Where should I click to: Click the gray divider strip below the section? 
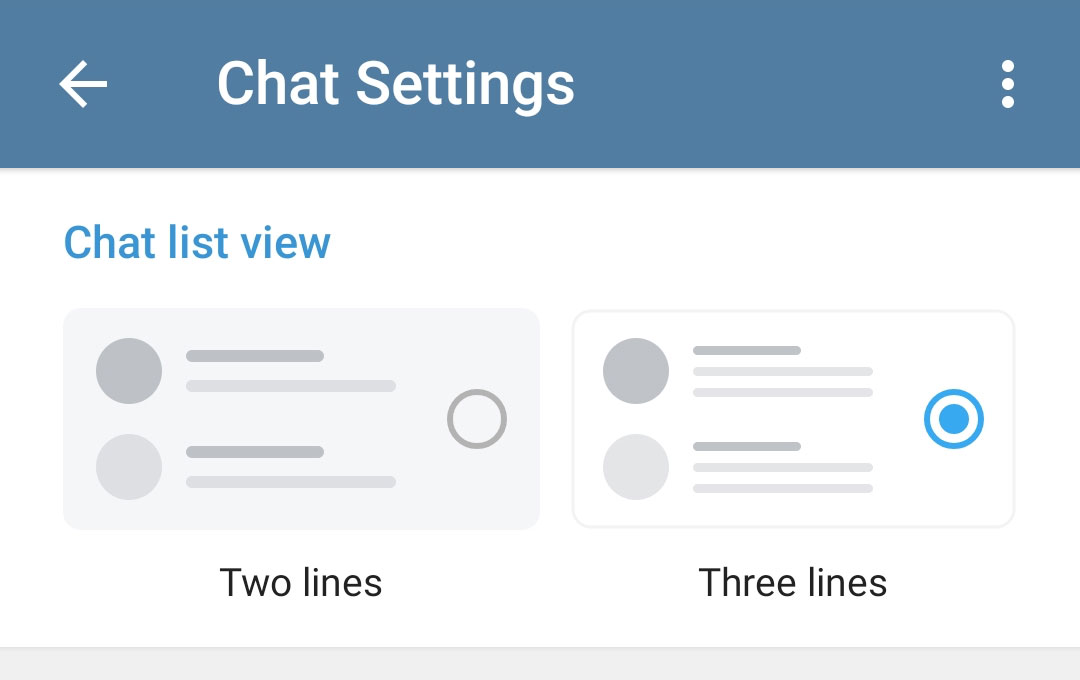coord(540,665)
